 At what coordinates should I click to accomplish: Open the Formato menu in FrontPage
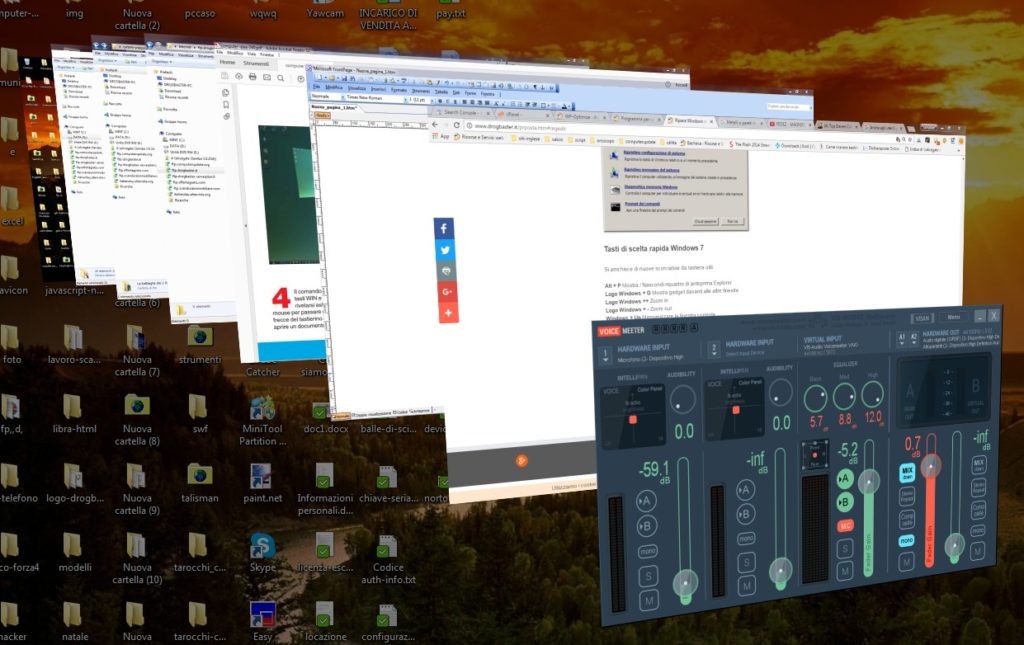(399, 89)
